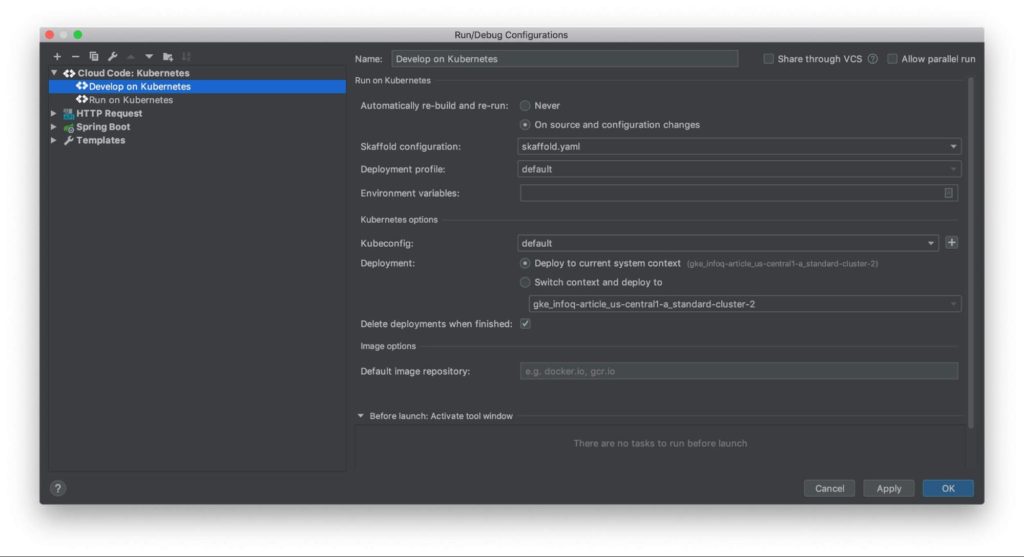
Task: Select Switch context and deploy to
Action: [x=525, y=283]
